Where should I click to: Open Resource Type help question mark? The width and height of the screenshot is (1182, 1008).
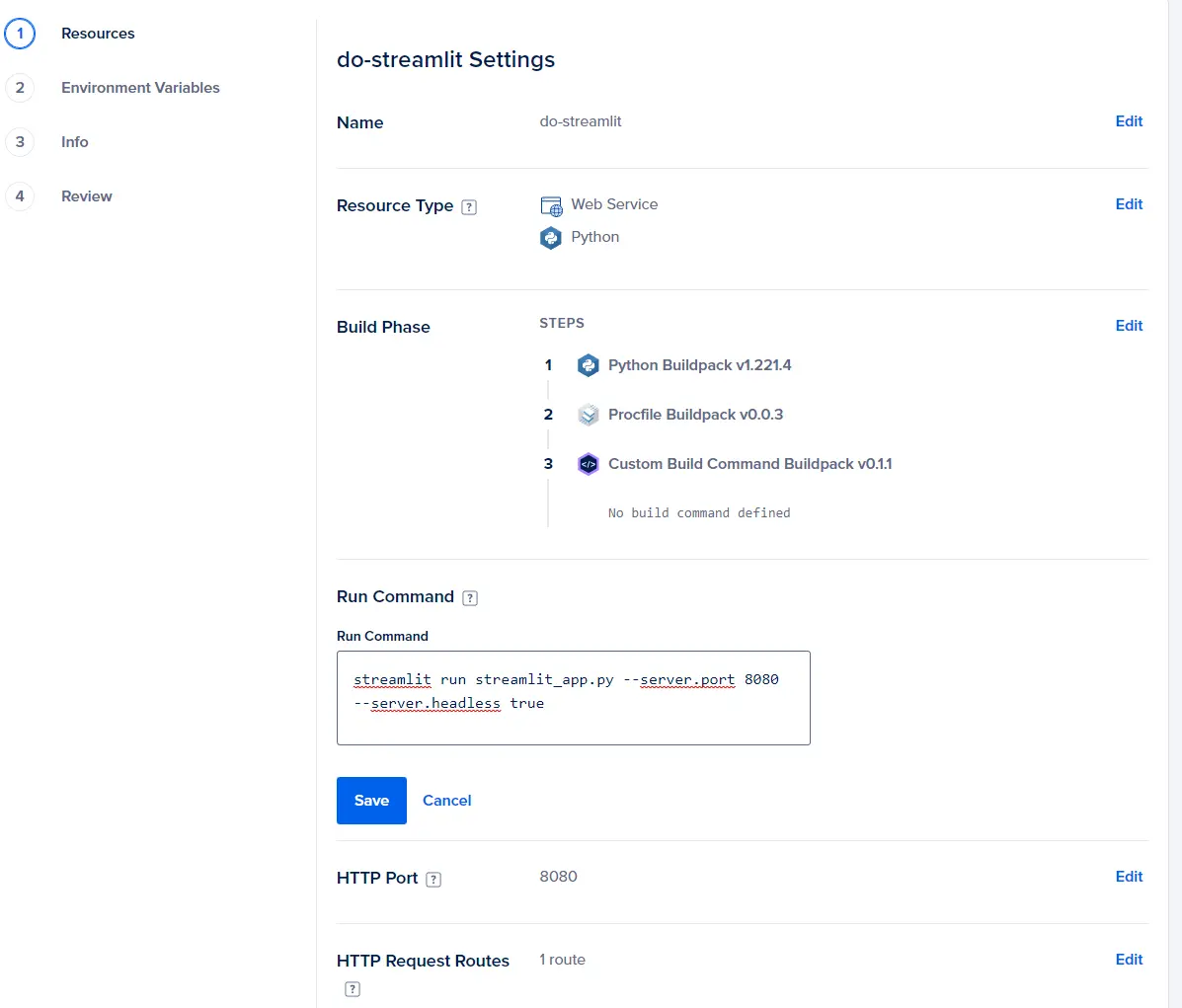[469, 206]
